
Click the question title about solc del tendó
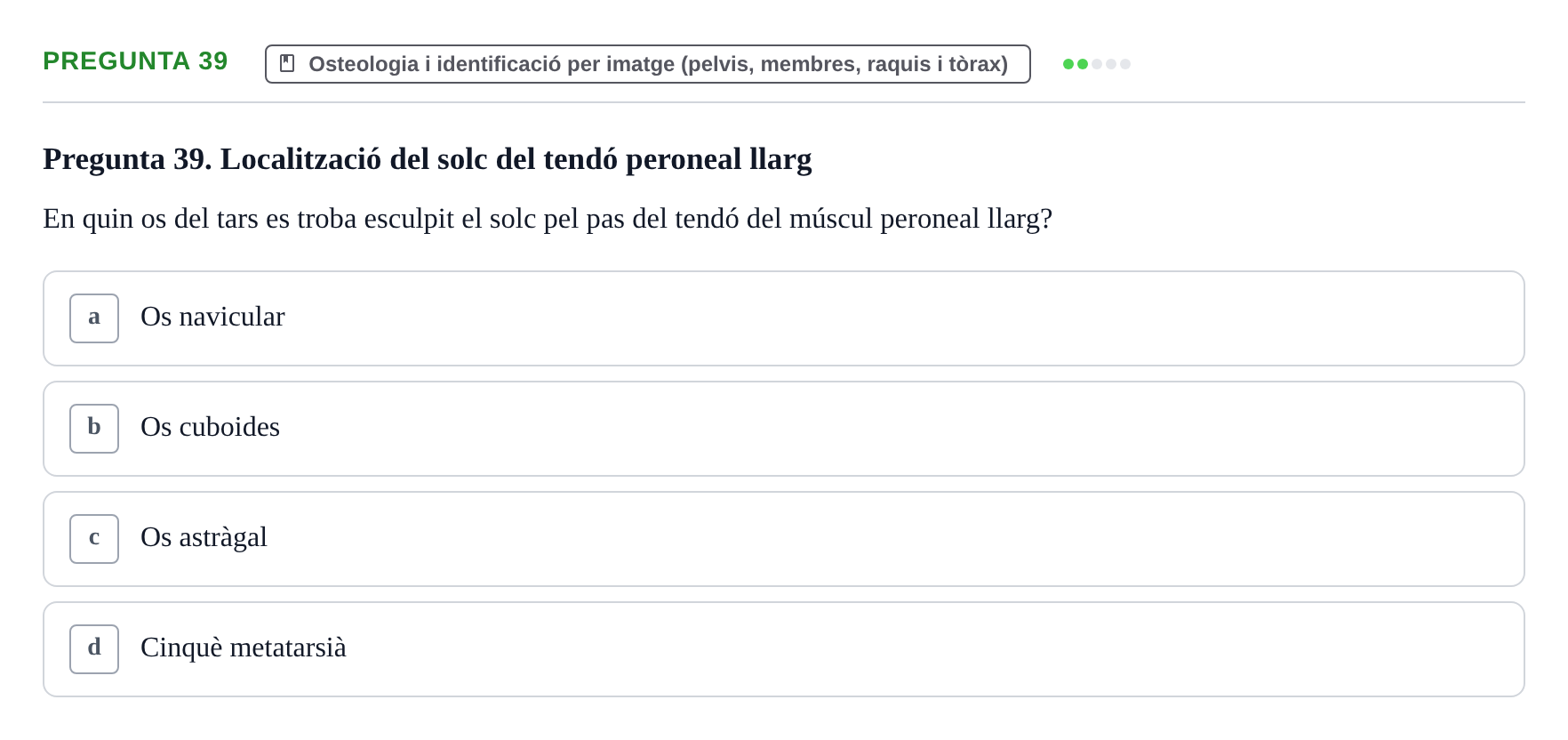coord(428,159)
